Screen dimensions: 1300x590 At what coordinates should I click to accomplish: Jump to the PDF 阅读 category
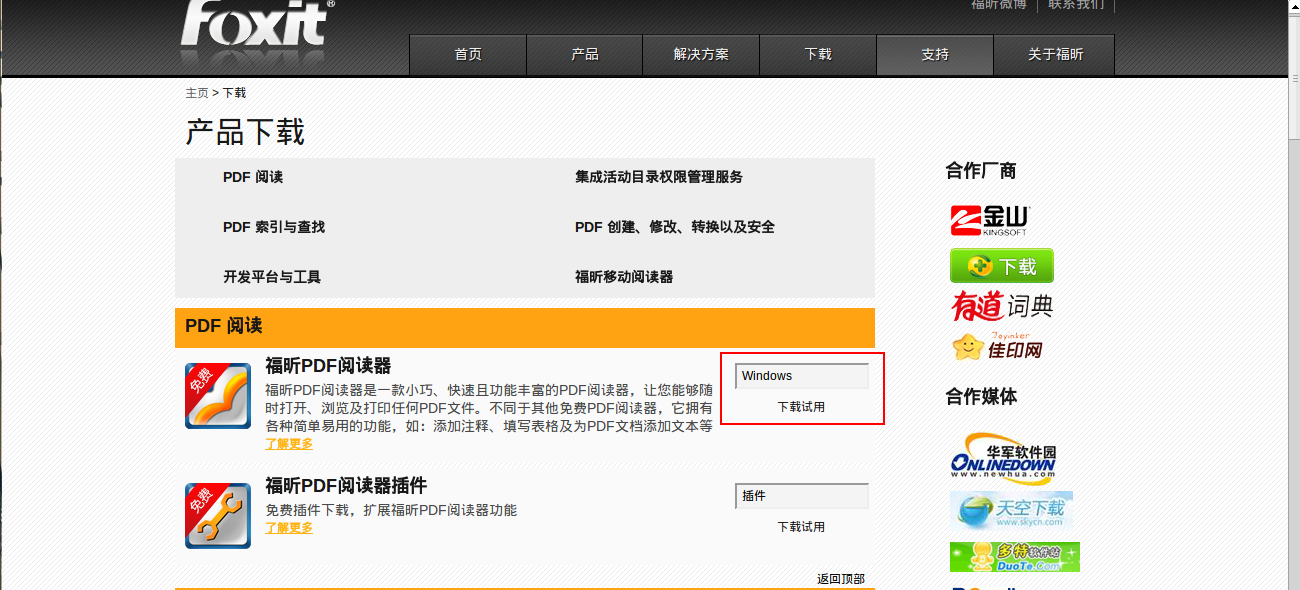click(x=253, y=177)
